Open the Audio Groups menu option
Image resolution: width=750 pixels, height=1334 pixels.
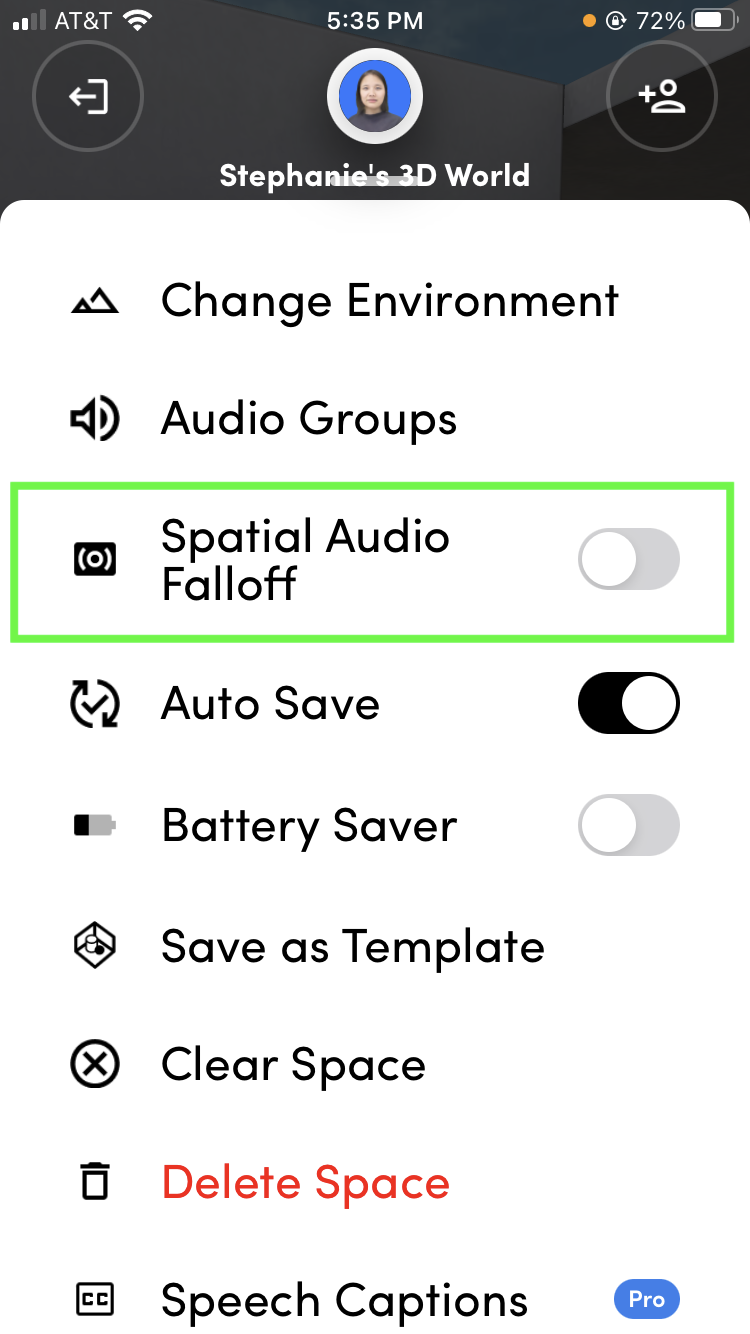pyautogui.click(x=375, y=419)
